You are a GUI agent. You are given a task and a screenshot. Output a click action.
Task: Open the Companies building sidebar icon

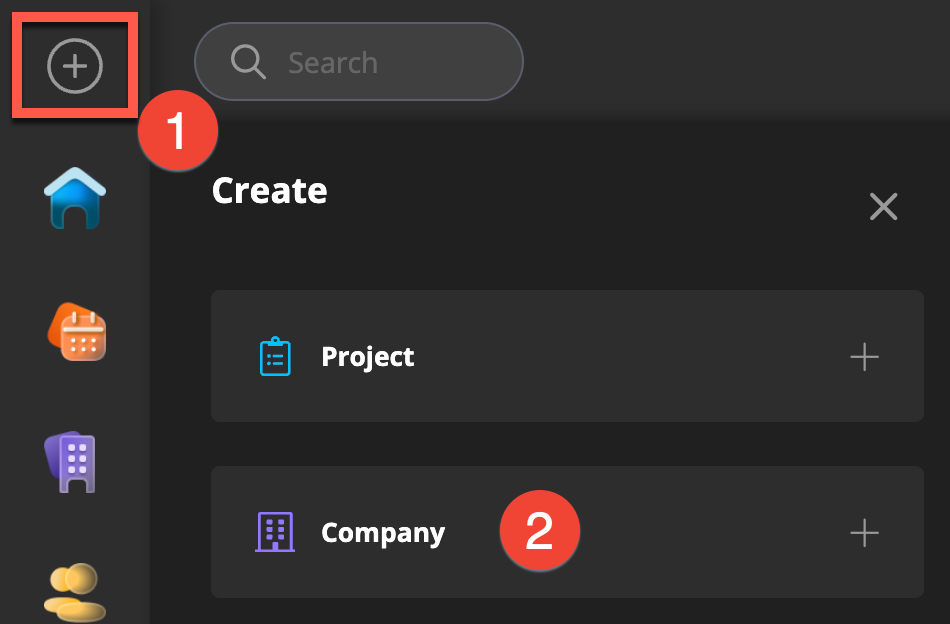pos(74,462)
